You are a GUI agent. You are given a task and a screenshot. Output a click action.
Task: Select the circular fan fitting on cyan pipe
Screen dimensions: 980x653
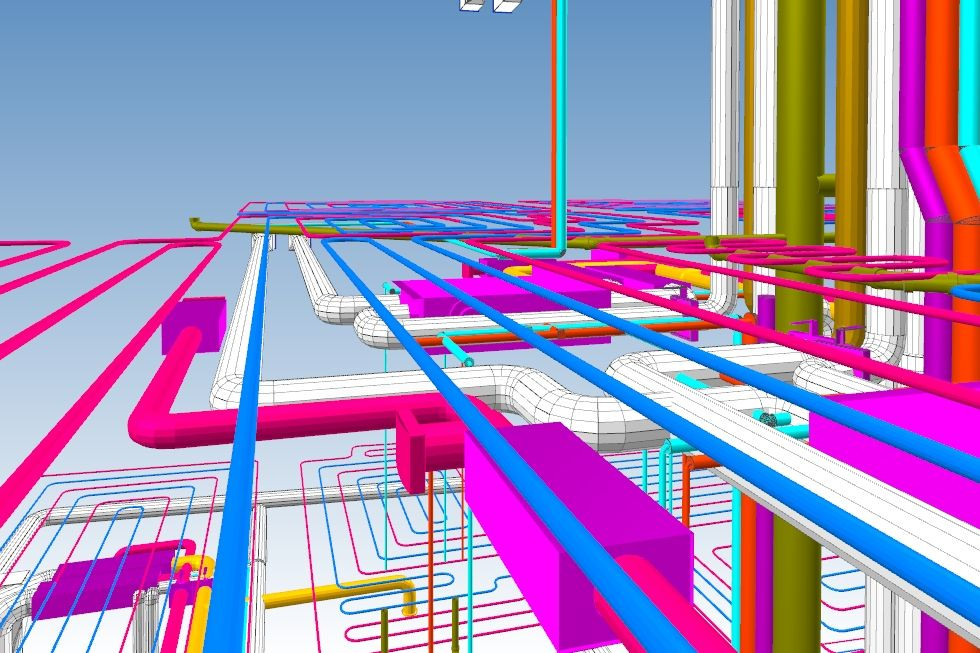[x=767, y=418]
